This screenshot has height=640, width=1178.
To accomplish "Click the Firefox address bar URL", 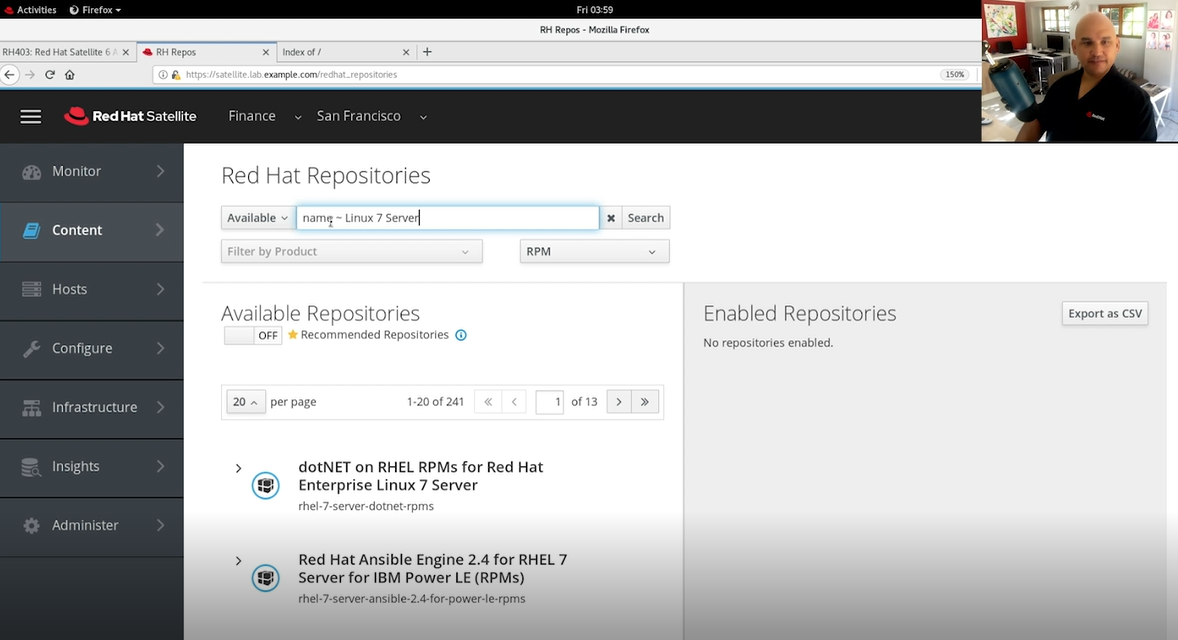I will coord(291,74).
